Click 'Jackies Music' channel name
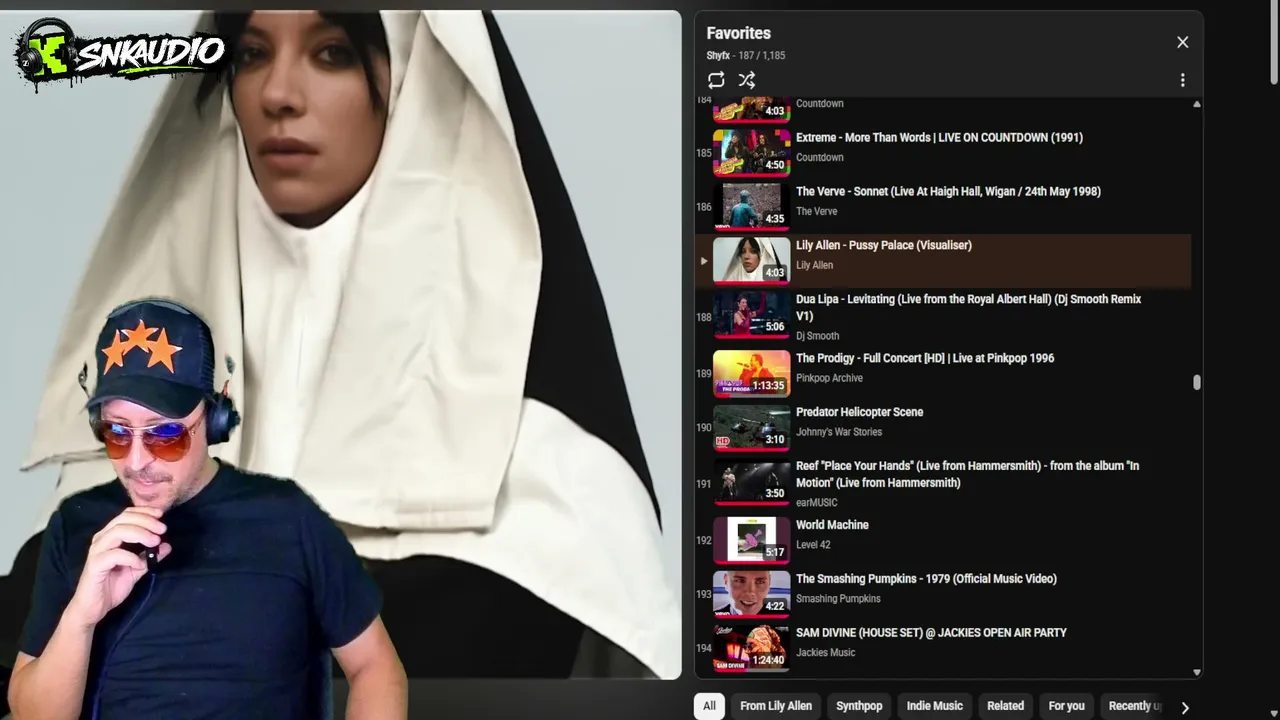Viewport: 1280px width, 720px height. [826, 653]
